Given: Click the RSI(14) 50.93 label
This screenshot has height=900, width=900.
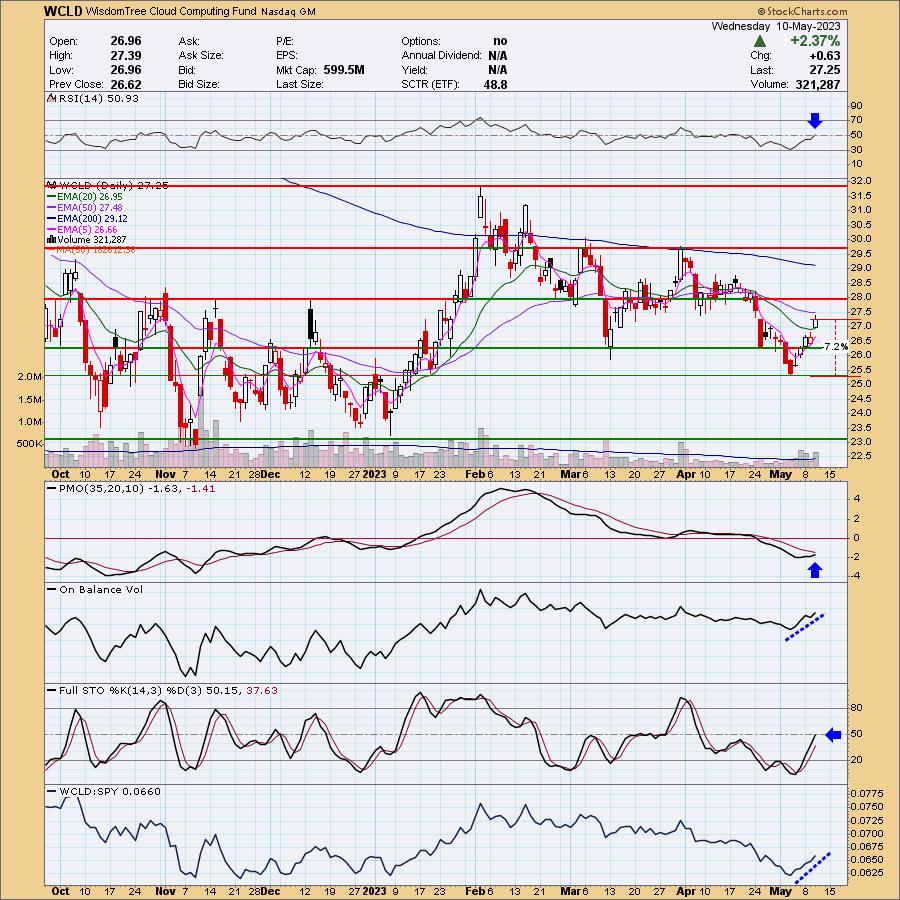Looking at the screenshot, I should 99,98.
